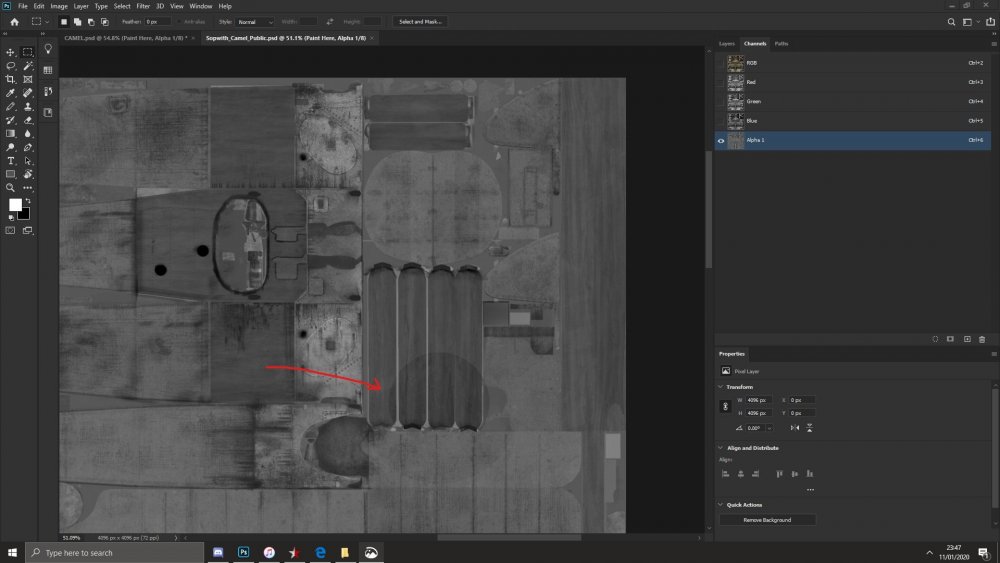
Task: Switch to the Layers tab
Action: point(726,44)
